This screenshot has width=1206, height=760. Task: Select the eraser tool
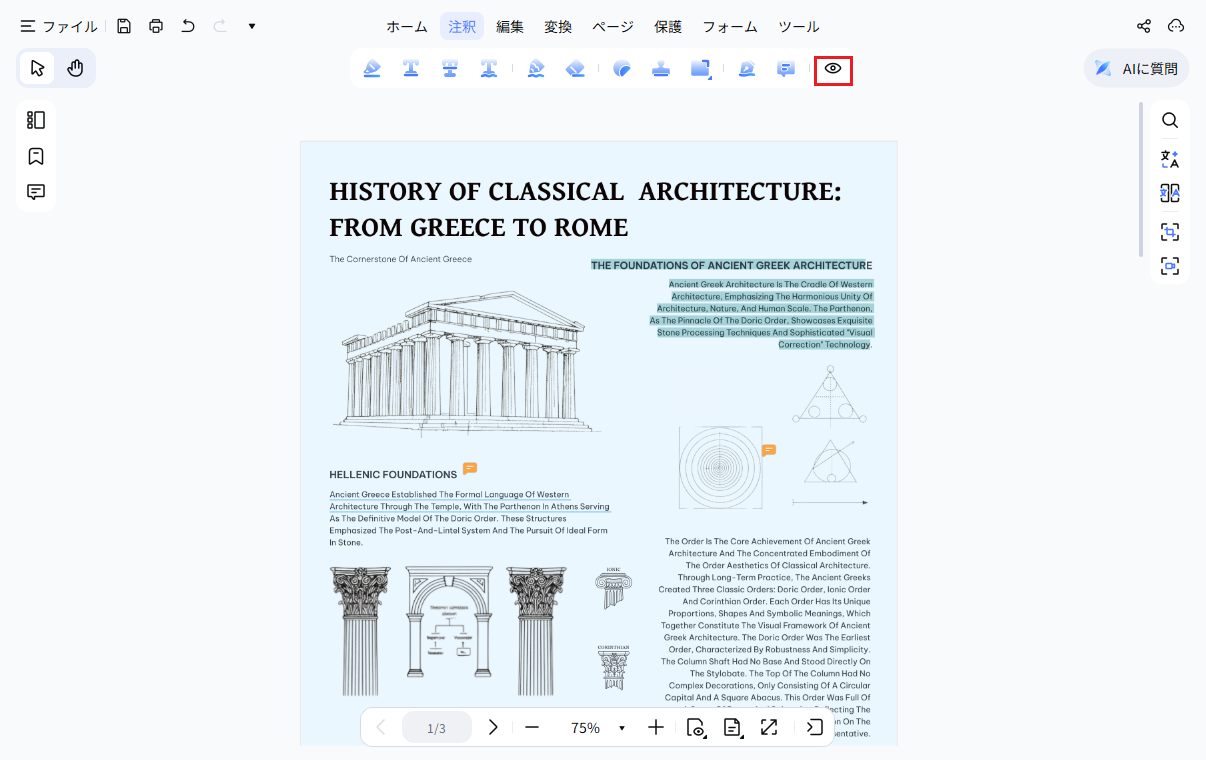click(x=575, y=69)
